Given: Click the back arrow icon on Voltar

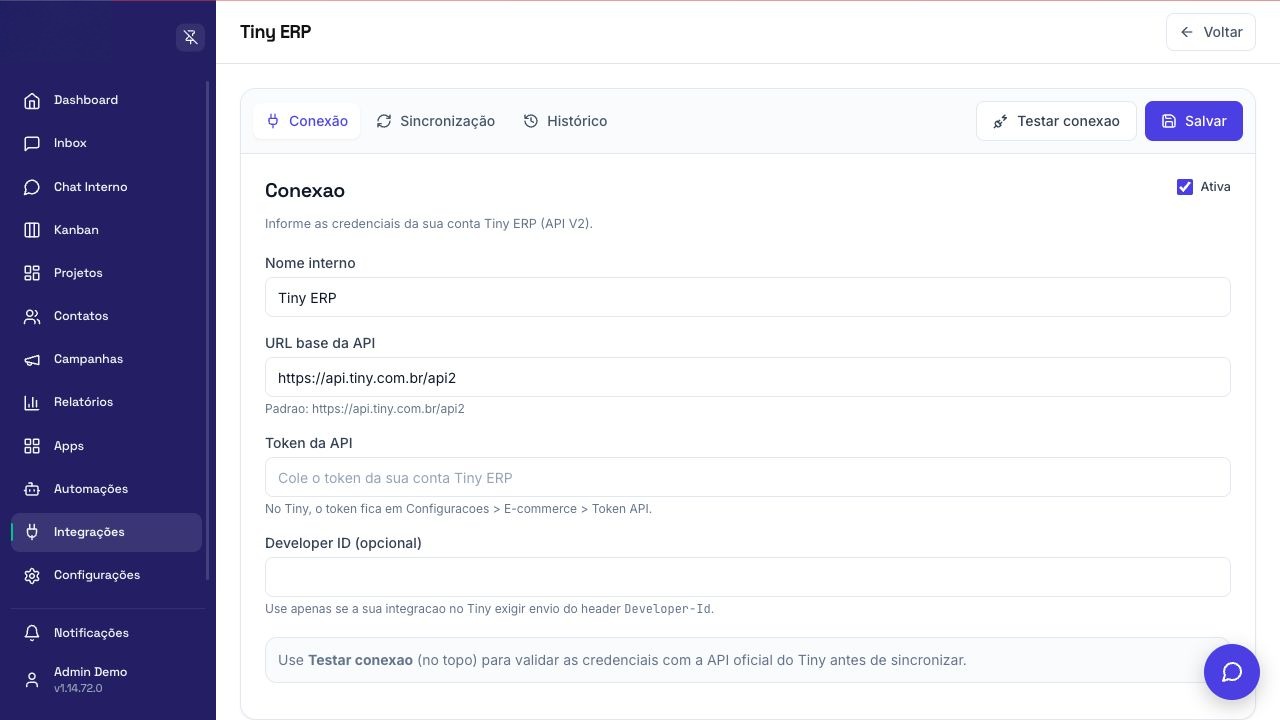Looking at the screenshot, I should (x=1187, y=32).
